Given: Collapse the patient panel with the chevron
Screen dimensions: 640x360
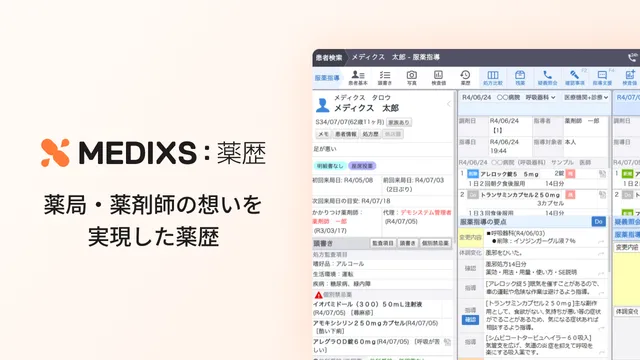Looking at the screenshot, I should 449,104.
